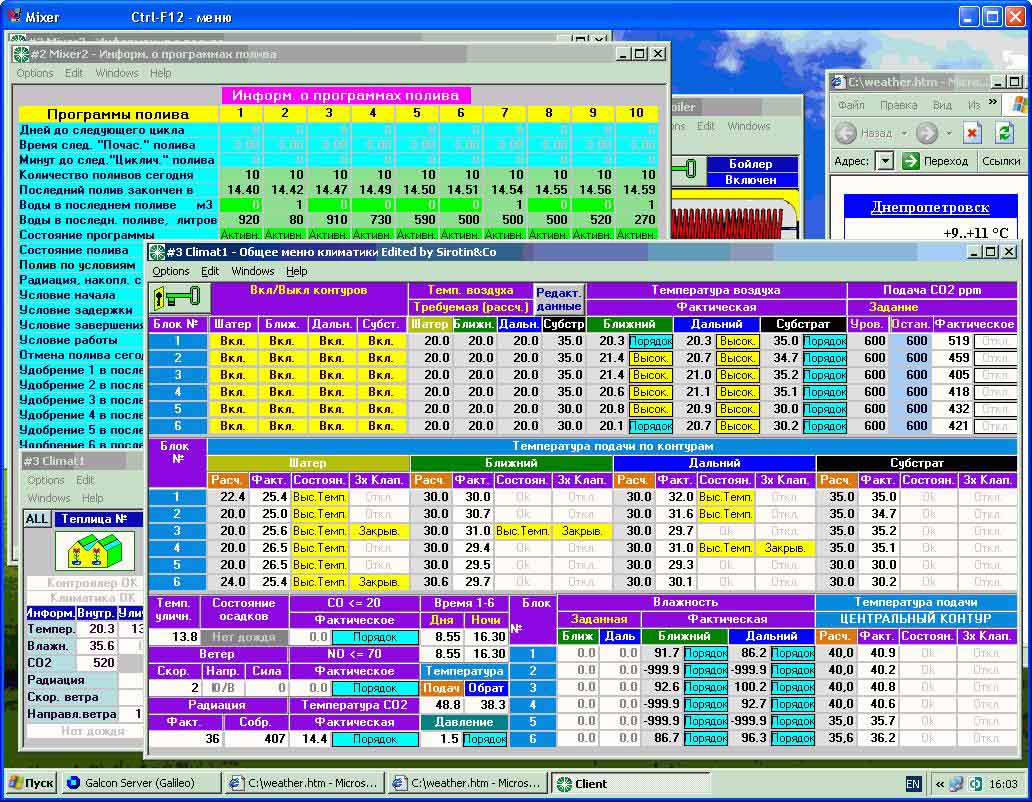The image size is (1032, 802).
Task: Click the taskbar clock showing 16:03
Action: coord(1003,784)
